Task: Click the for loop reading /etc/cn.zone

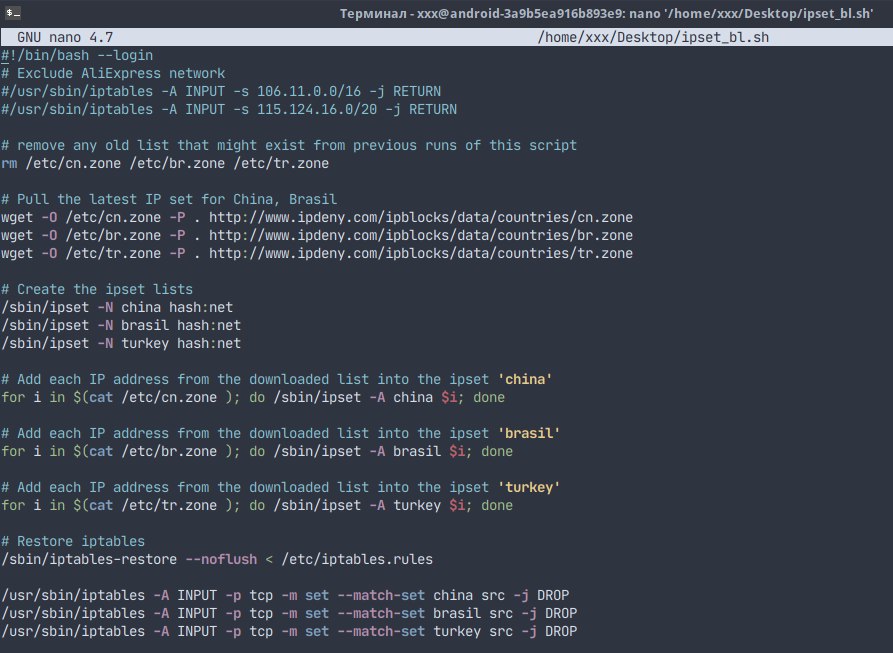Action: (253, 397)
